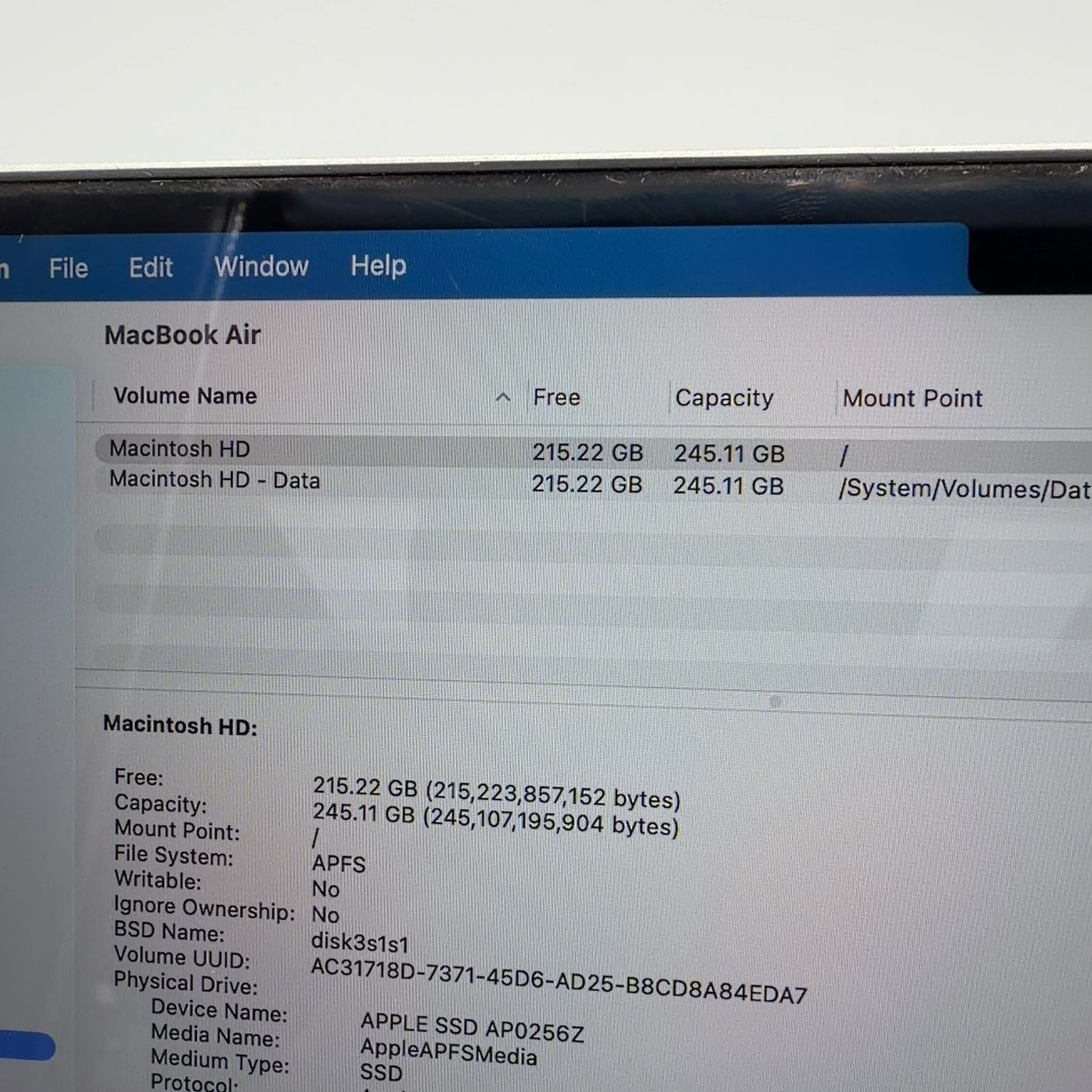The width and height of the screenshot is (1092, 1092).
Task: Toggle sort order arrow in Volume Name header
Action: [x=503, y=397]
